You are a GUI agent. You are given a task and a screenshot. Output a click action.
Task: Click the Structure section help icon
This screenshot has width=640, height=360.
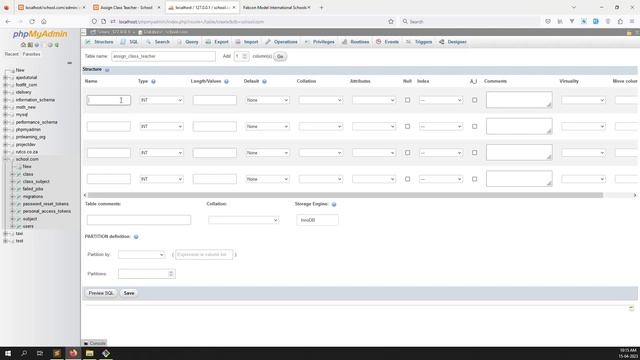click(x=107, y=70)
